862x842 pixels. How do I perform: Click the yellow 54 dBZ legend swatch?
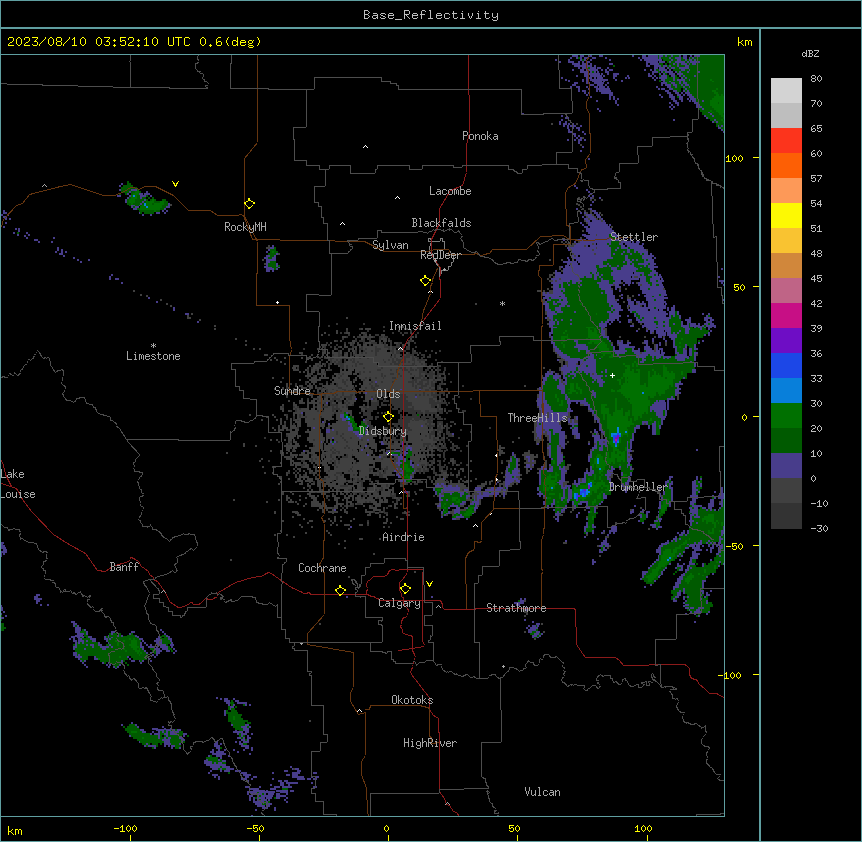786,215
